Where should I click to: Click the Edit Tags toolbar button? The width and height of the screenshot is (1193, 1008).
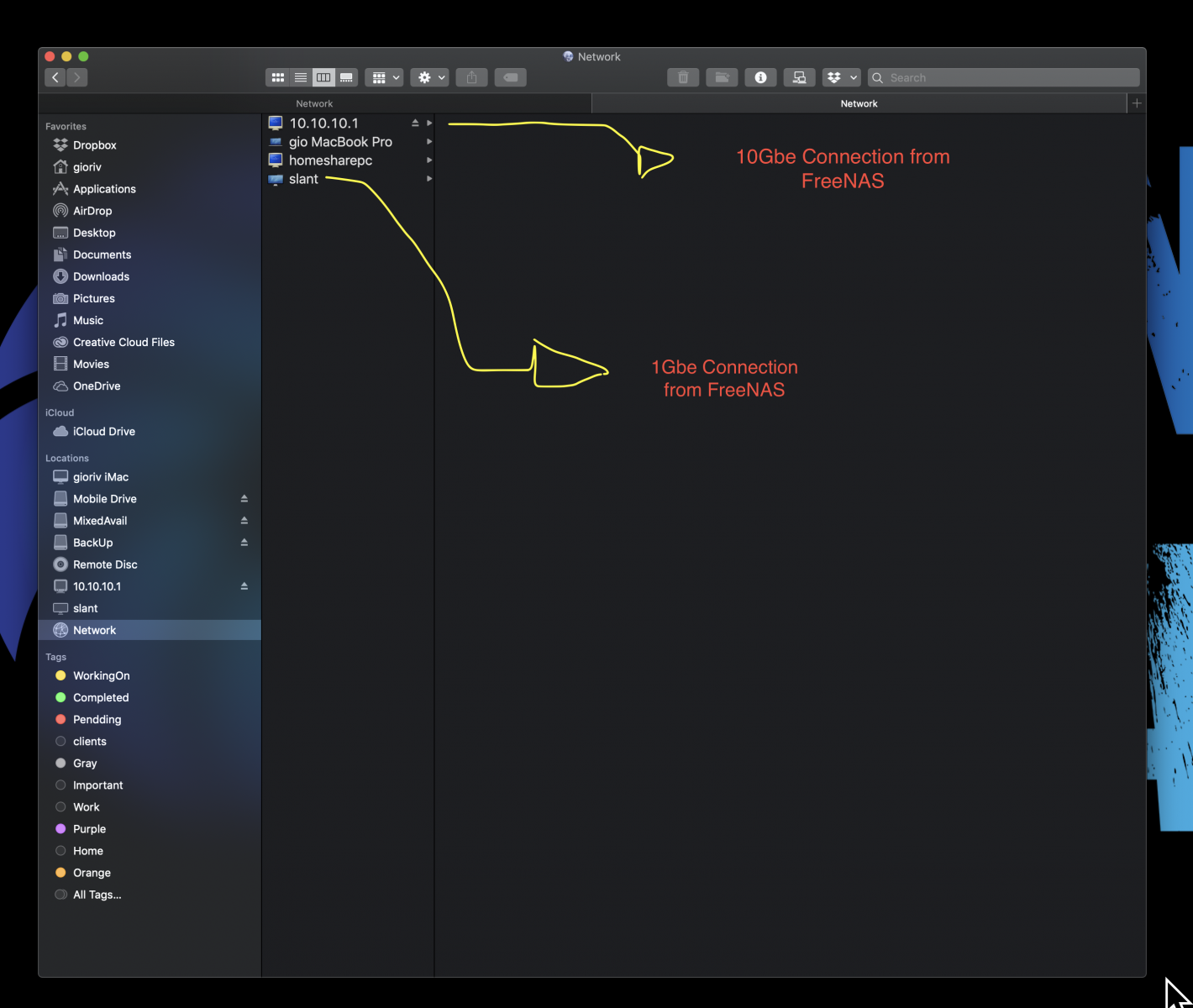[511, 77]
